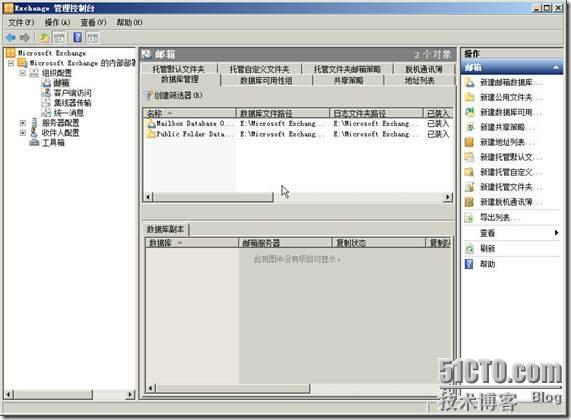Switch to the 共享策略 tab
Screen dimensions: 571x420
tap(348, 81)
